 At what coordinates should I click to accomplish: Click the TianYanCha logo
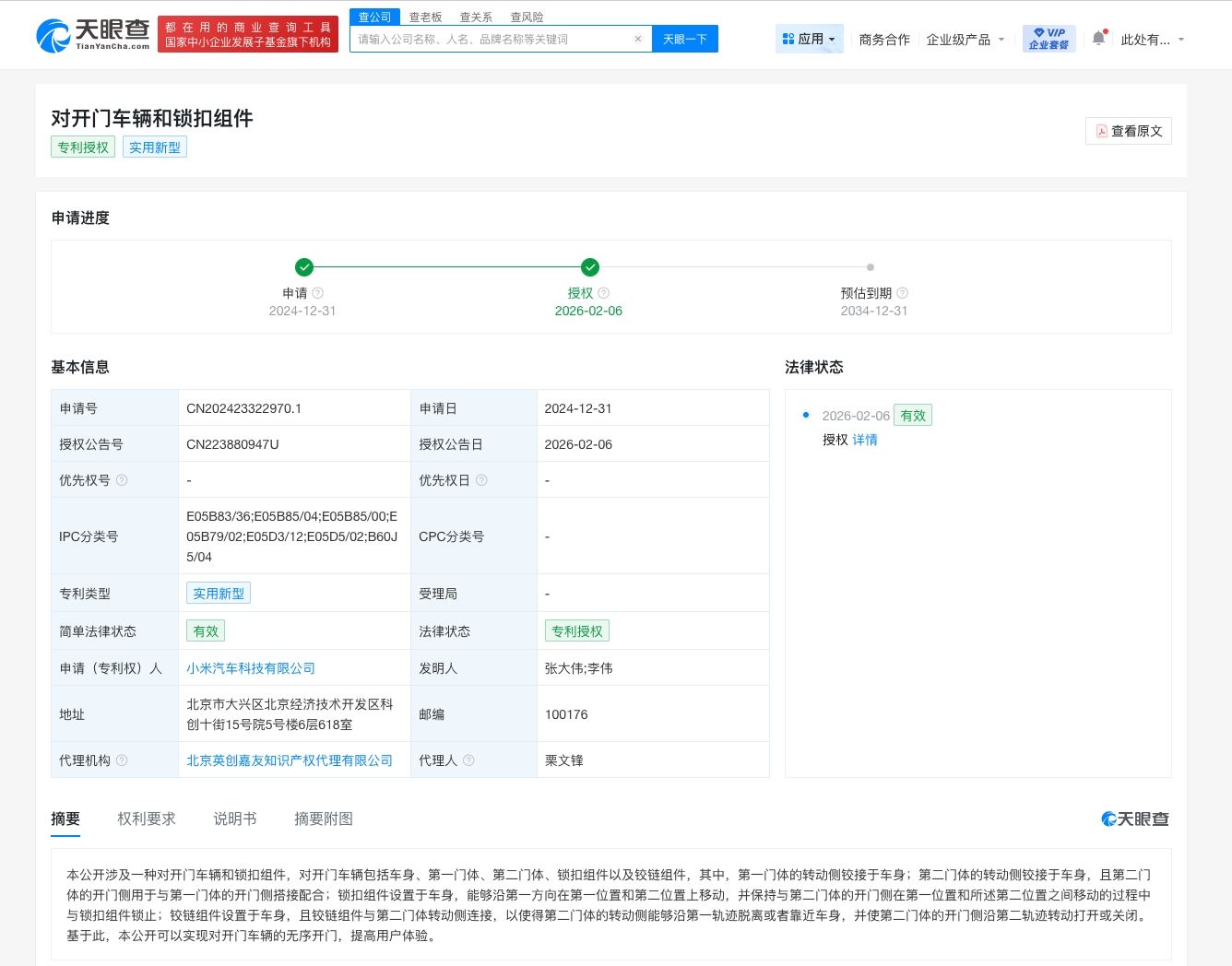click(93, 34)
